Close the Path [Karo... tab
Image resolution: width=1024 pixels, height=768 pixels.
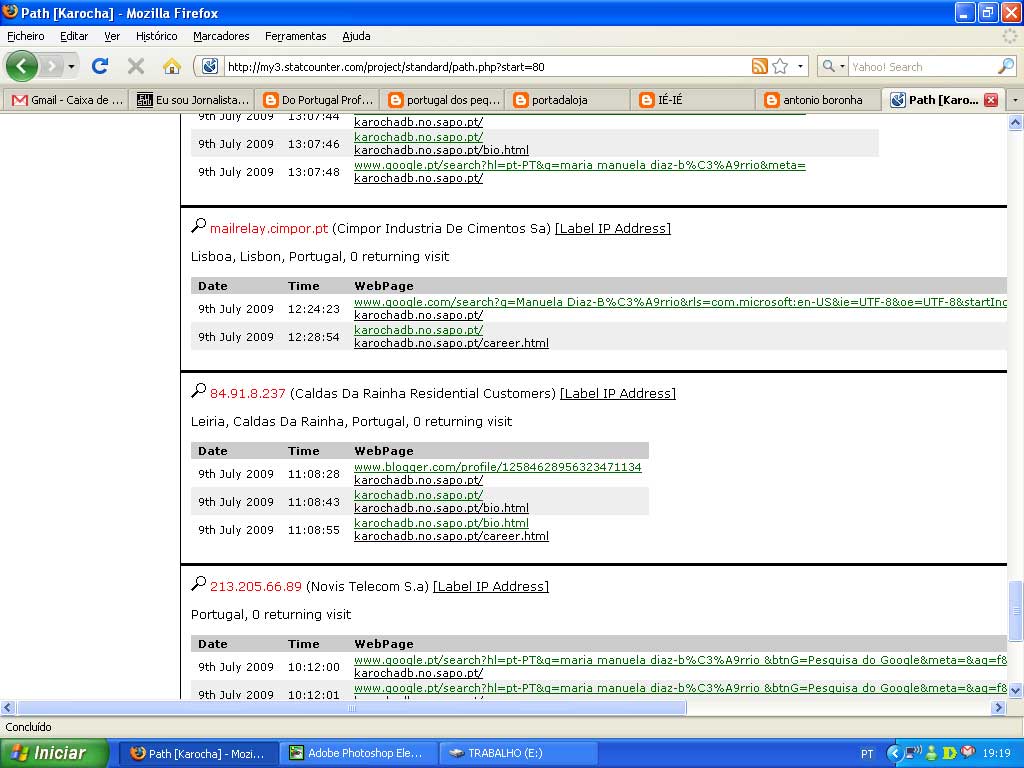(x=991, y=100)
